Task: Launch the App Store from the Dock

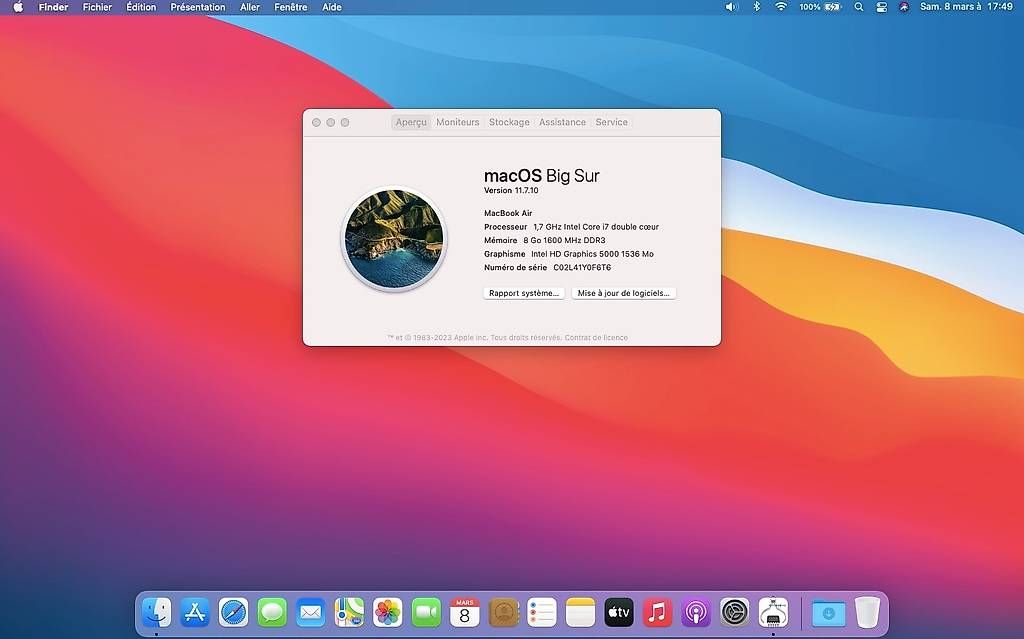Action: (x=195, y=613)
